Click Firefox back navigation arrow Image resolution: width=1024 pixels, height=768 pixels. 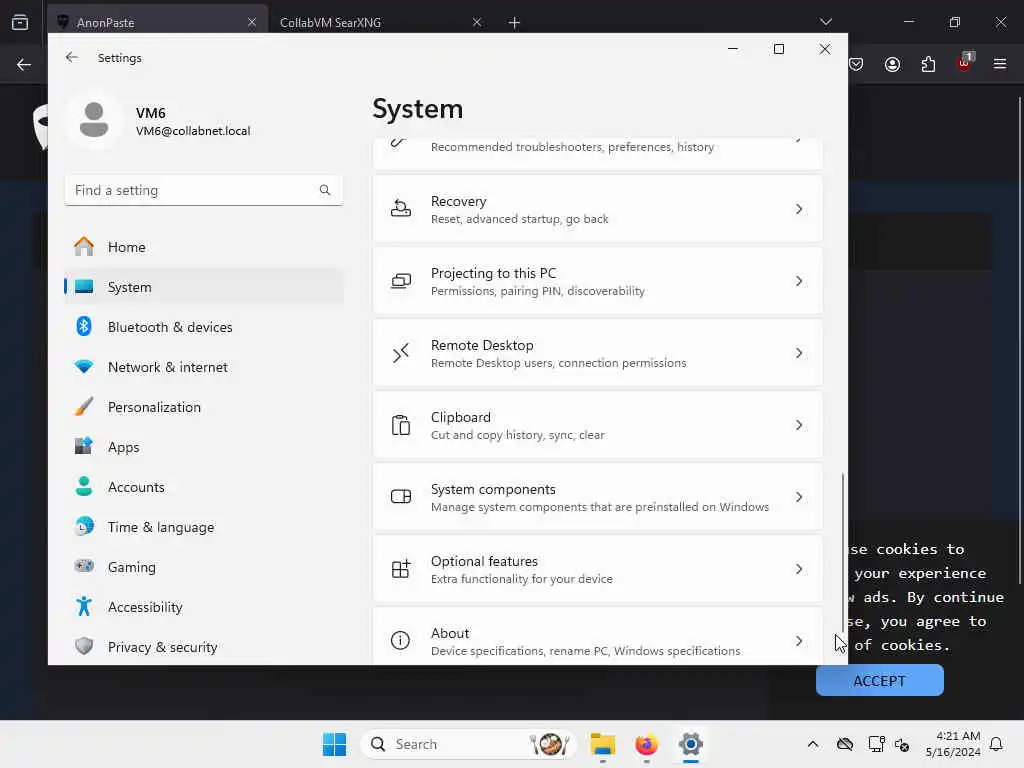[24, 64]
